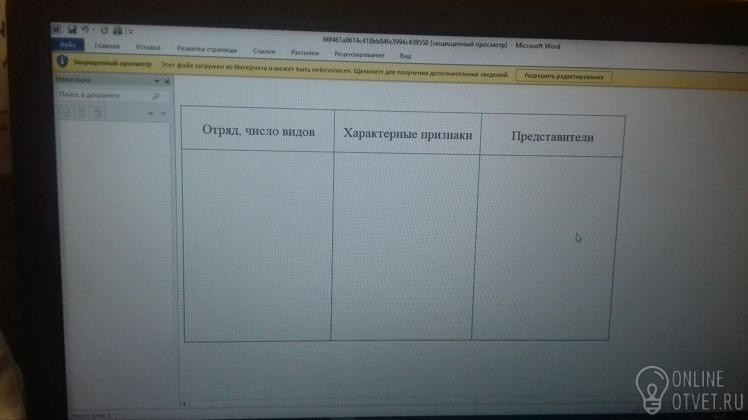
Task: Open the Вставка ribbon tab
Action: click(148, 47)
